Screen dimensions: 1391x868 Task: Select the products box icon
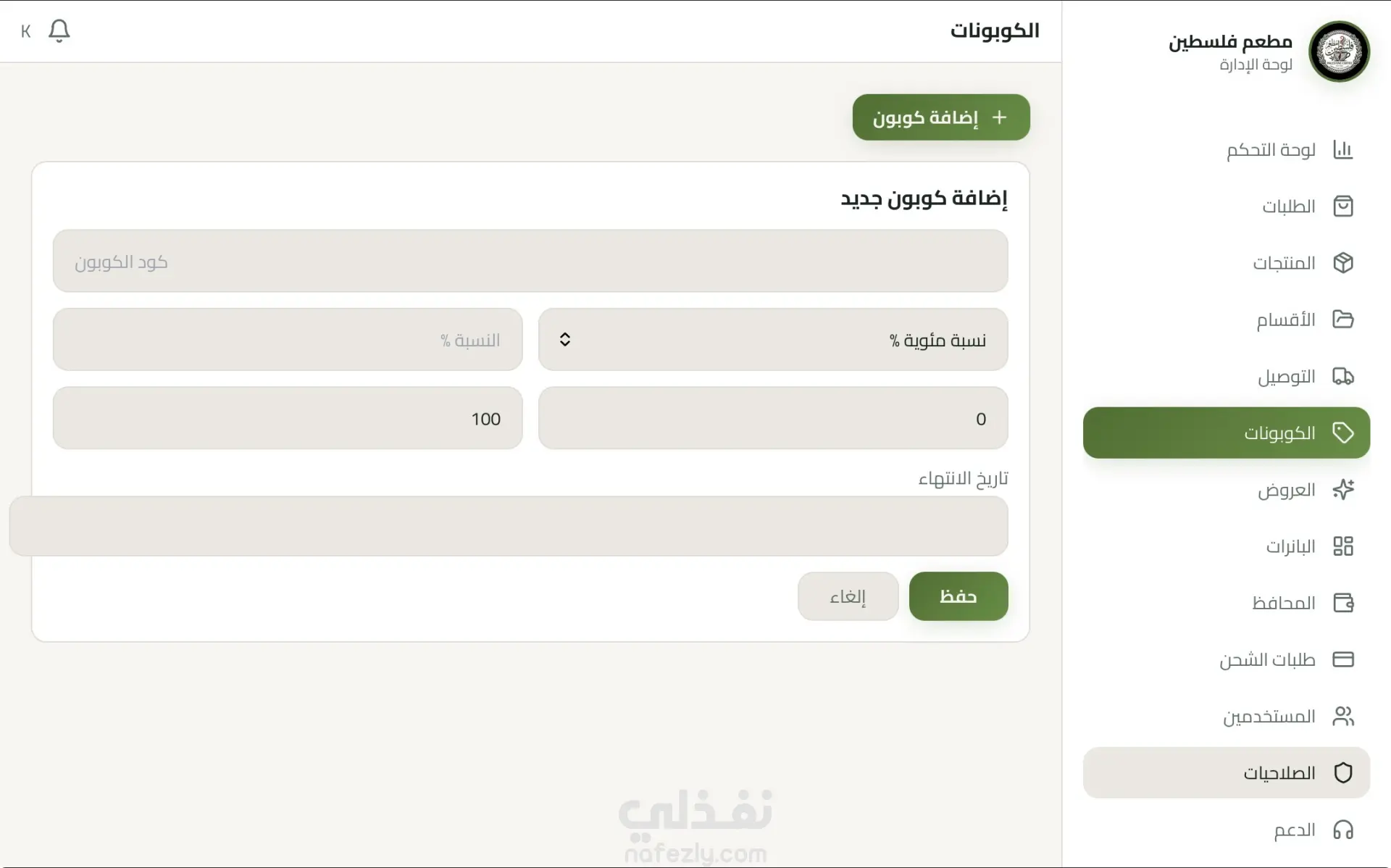1342,263
